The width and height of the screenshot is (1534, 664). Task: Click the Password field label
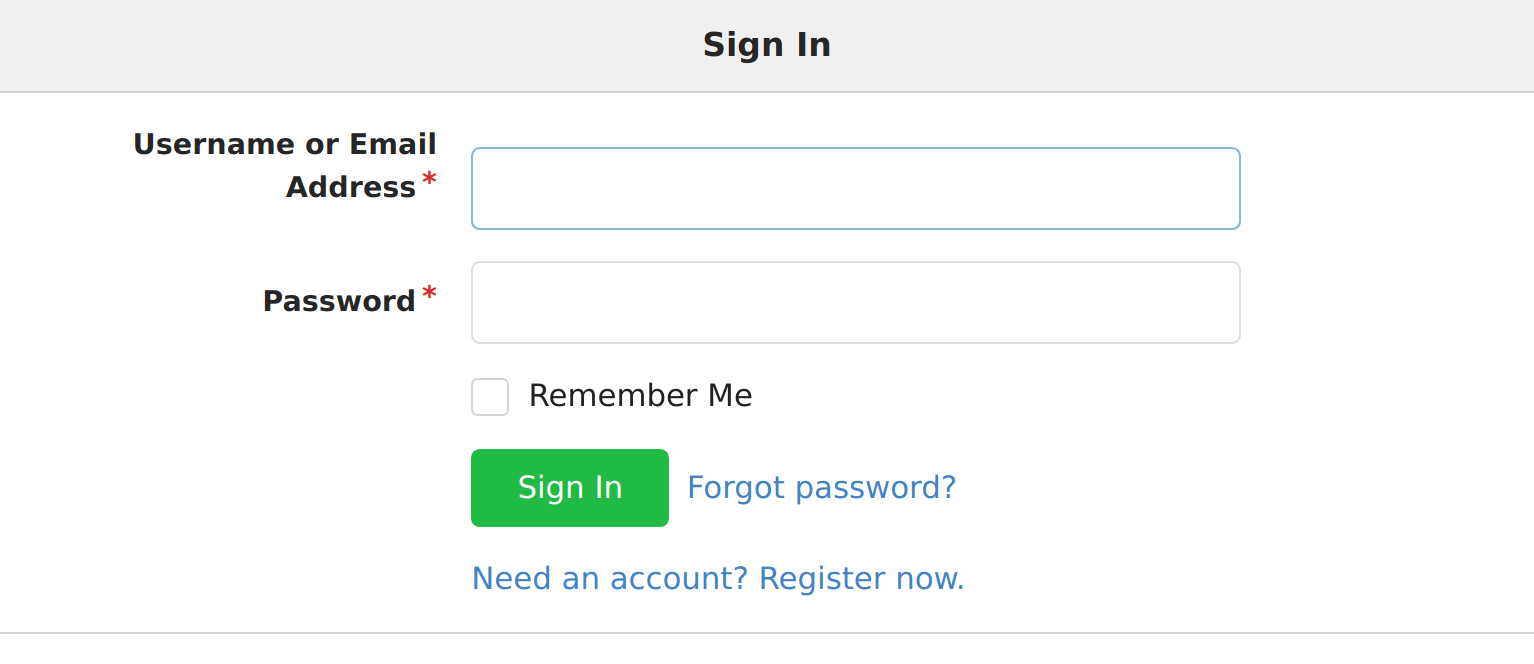coord(339,301)
